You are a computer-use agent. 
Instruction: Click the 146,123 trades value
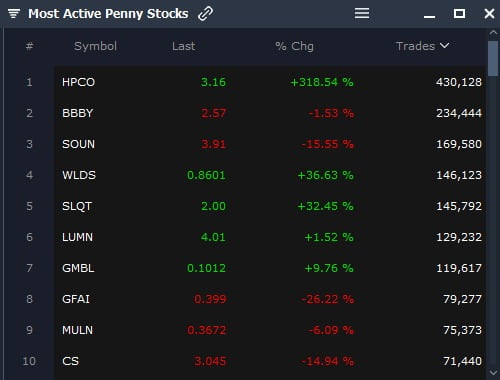tap(459, 175)
